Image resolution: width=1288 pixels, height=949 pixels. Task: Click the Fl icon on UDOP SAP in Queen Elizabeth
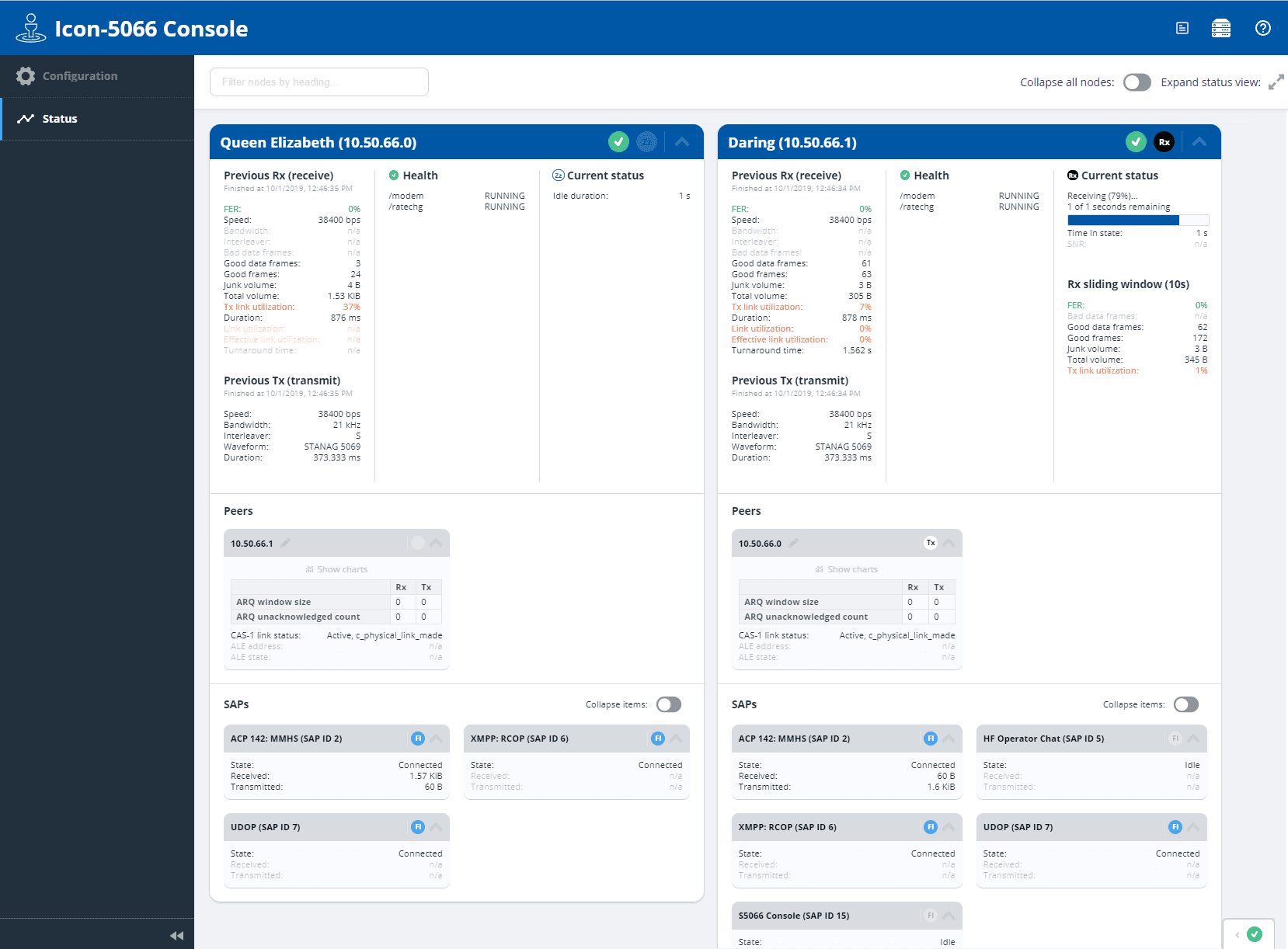[x=418, y=827]
